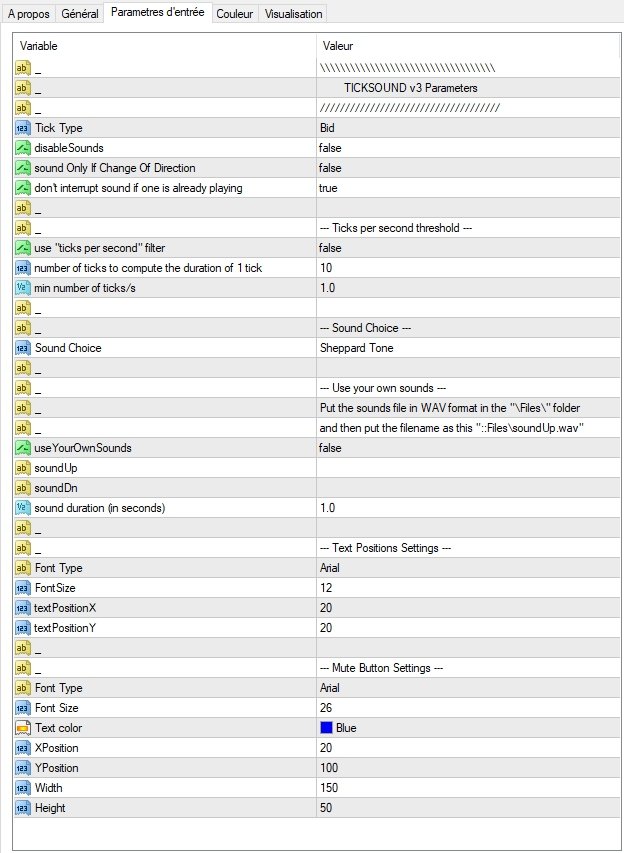This screenshot has height=853, width=624.
Task: Click the icon next to sound Only If Change Of Direction
Action: click(23, 168)
